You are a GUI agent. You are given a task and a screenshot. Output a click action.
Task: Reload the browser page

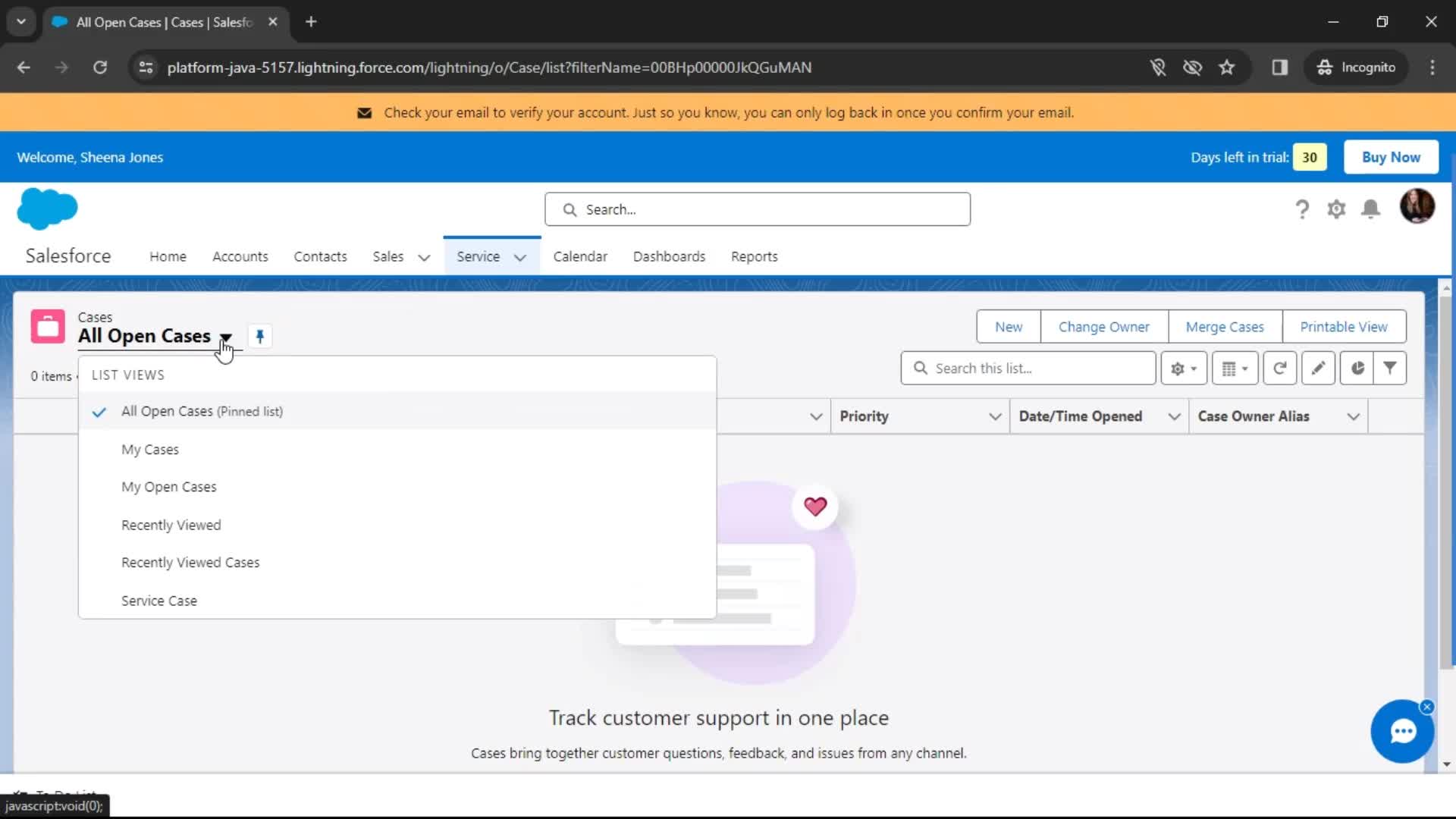(x=100, y=67)
